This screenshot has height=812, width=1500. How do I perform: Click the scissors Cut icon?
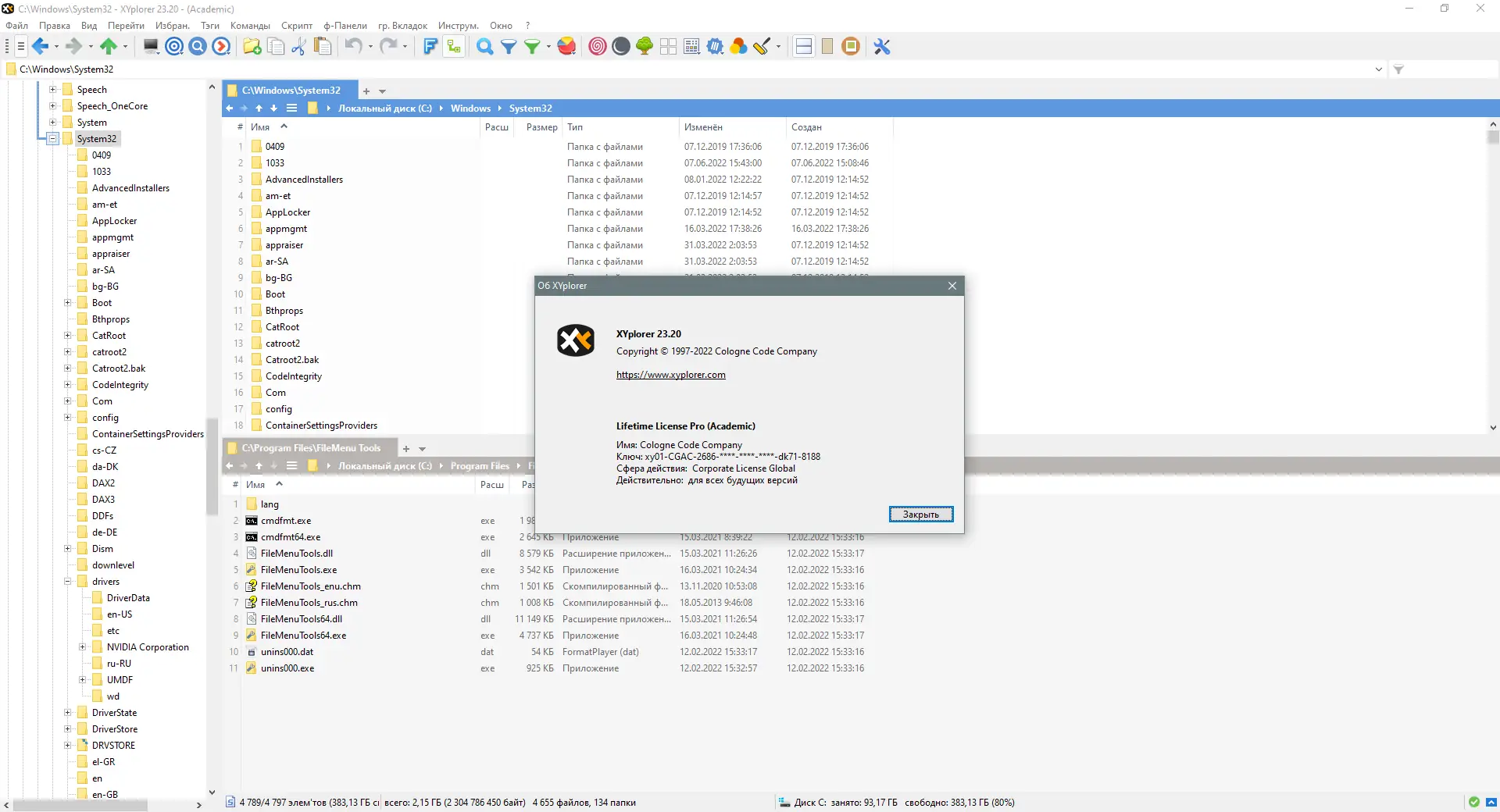[298, 47]
